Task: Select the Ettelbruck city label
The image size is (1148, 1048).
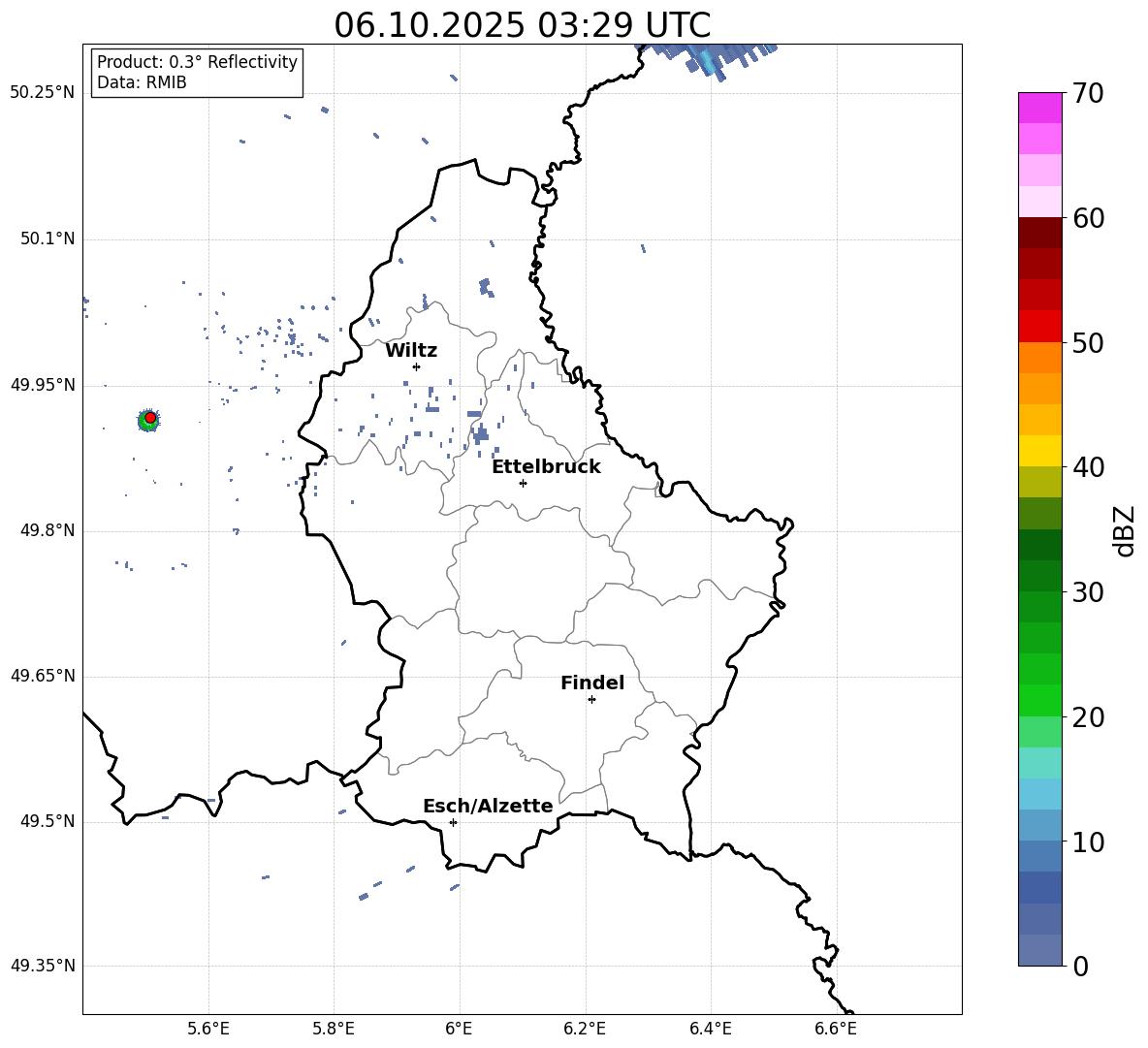Action: pyautogui.click(x=546, y=467)
